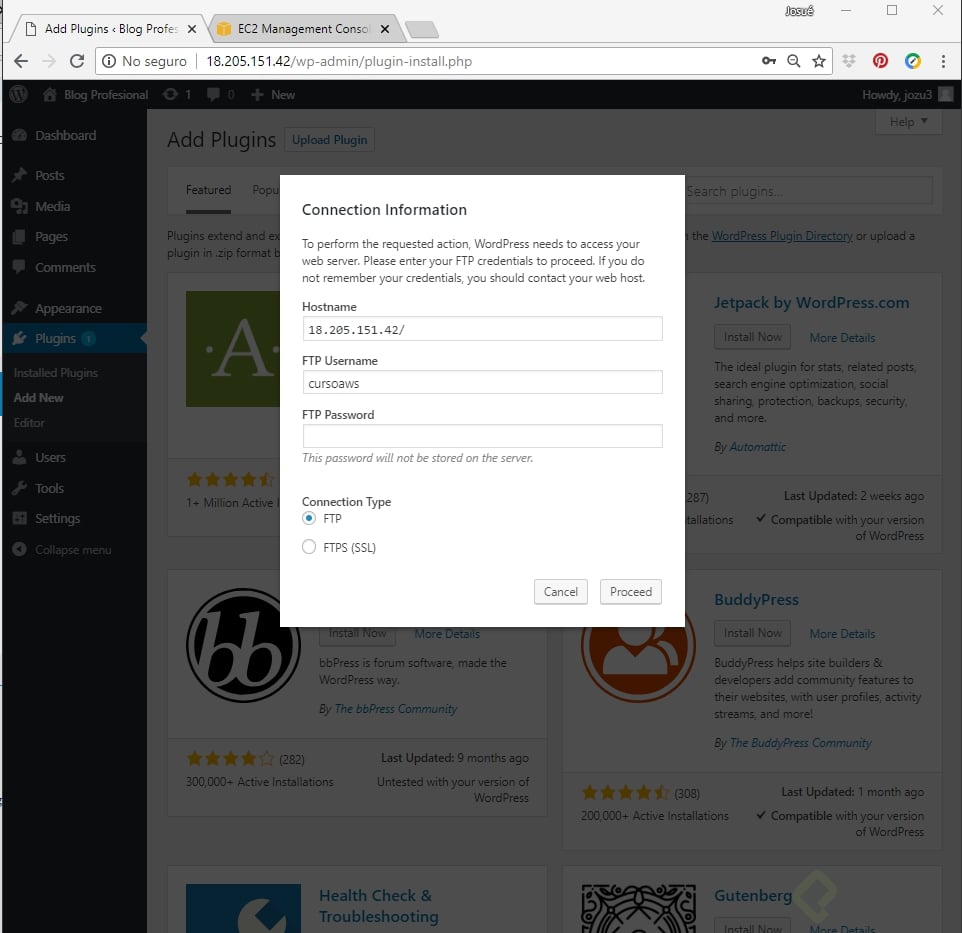The height and width of the screenshot is (933, 962).
Task: Select the FTPS (SSL) connection type
Action: coord(309,547)
